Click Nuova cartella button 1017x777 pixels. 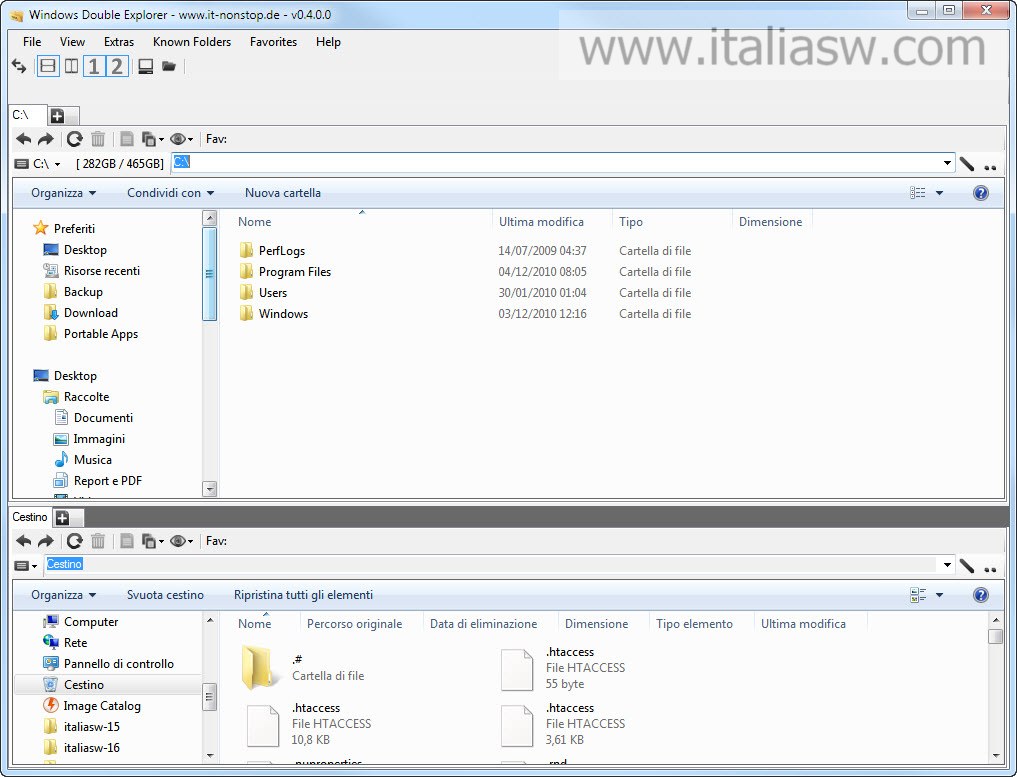283,193
